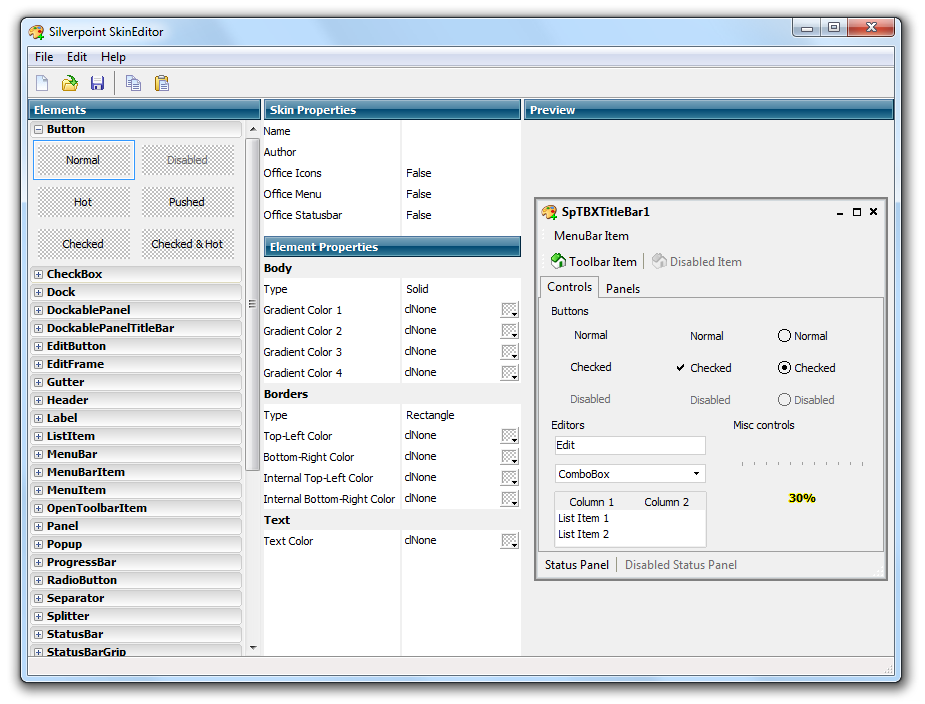Screen dimensions: 925x704
Task: Click MenuBar Item in the Preview window
Action: [x=591, y=236]
